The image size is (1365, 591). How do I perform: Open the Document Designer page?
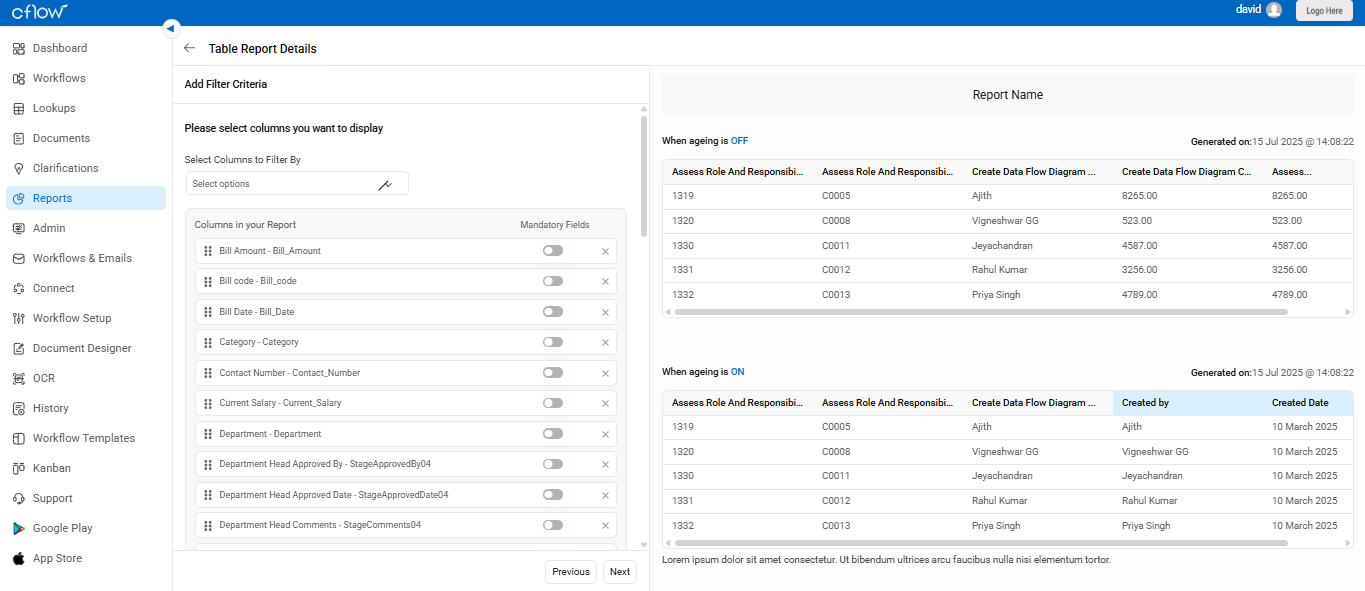click(86, 348)
